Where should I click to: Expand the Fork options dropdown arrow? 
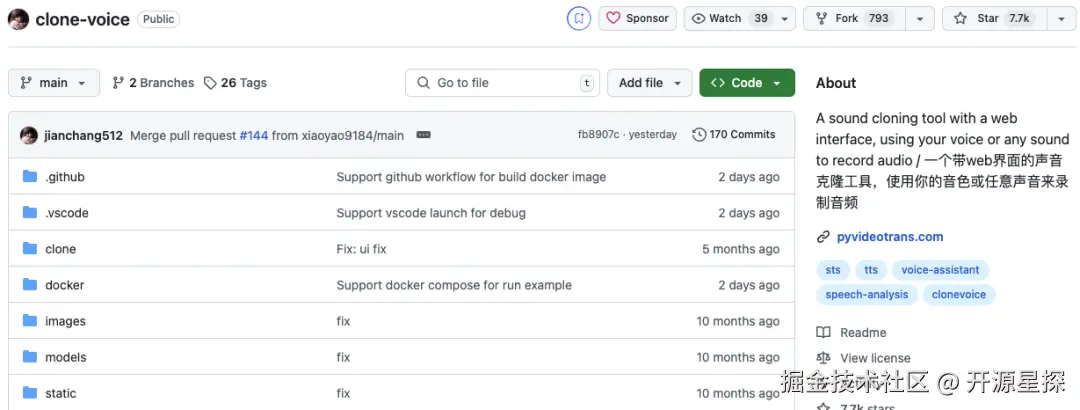tap(920, 18)
